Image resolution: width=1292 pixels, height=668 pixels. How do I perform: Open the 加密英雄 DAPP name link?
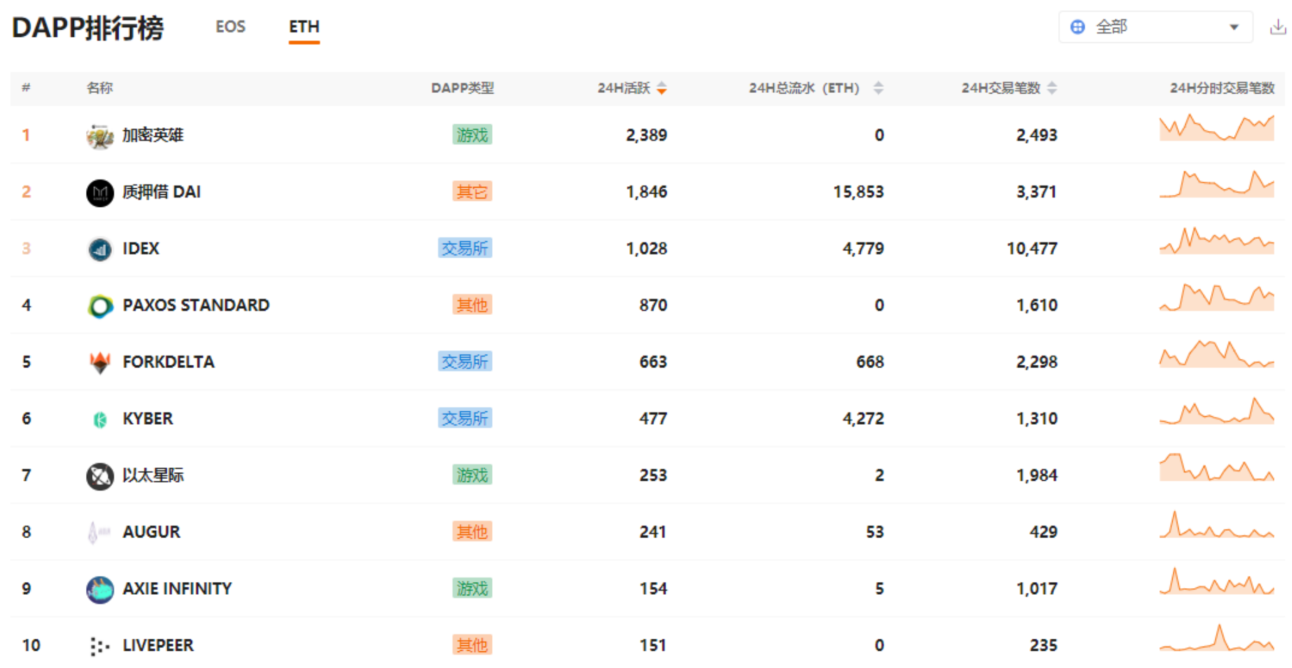coord(153,135)
